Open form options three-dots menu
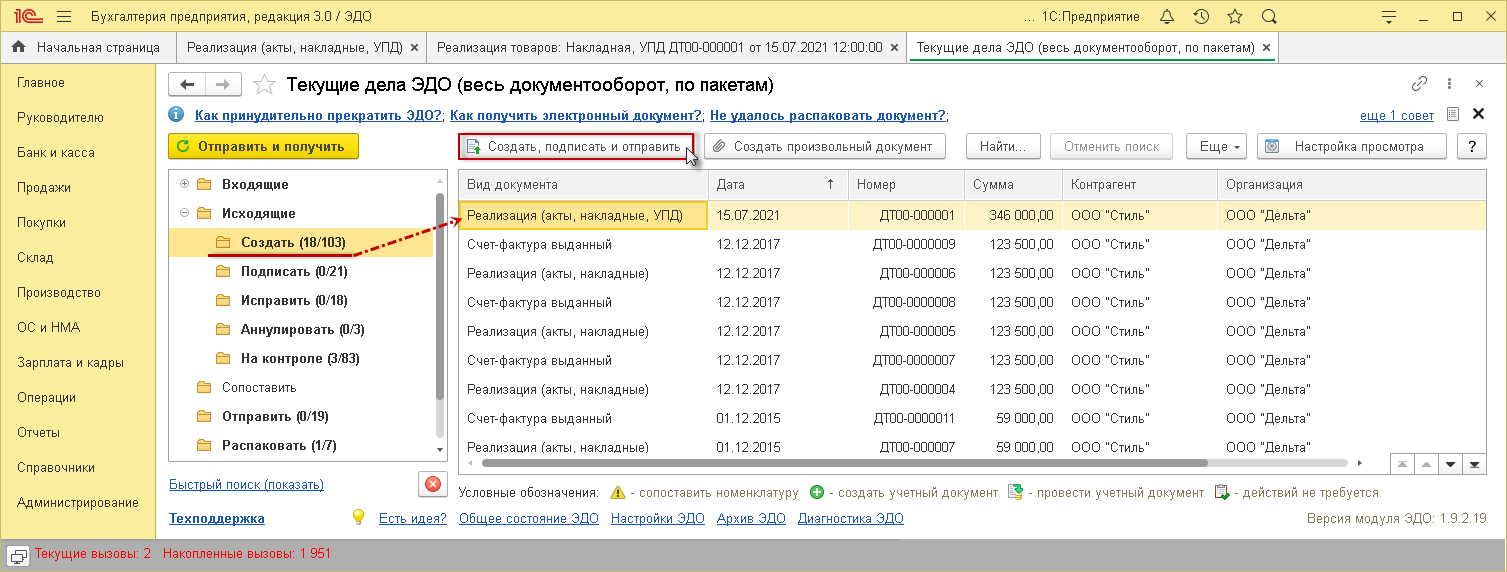This screenshot has height=572, width=1507. (1450, 85)
